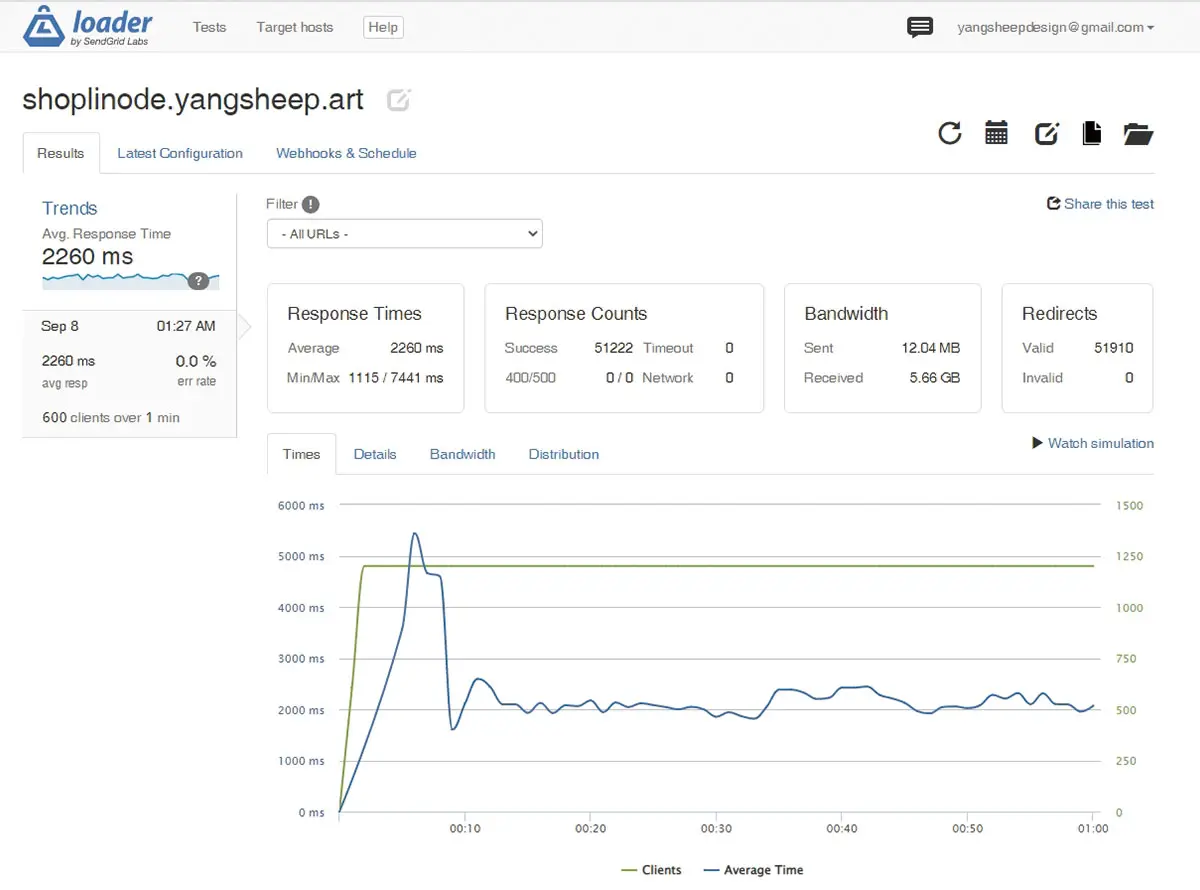Screen dimensions: 1200x890
Task: Click the Share this test link
Action: (x=1109, y=204)
